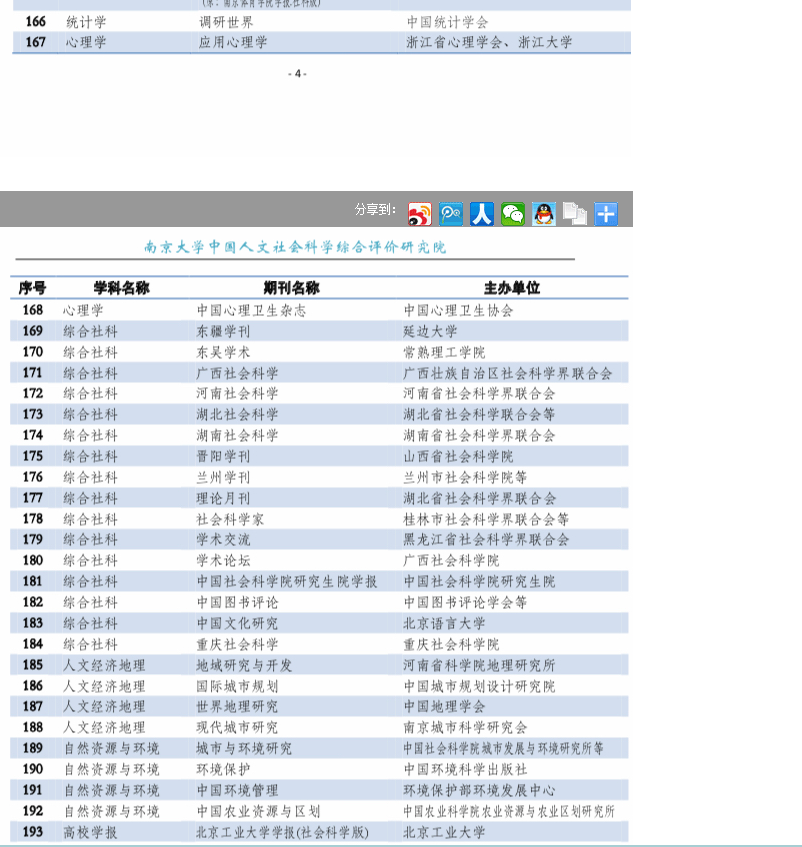Click publisher "浙江省心理学会、浙江大学"

[489, 42]
